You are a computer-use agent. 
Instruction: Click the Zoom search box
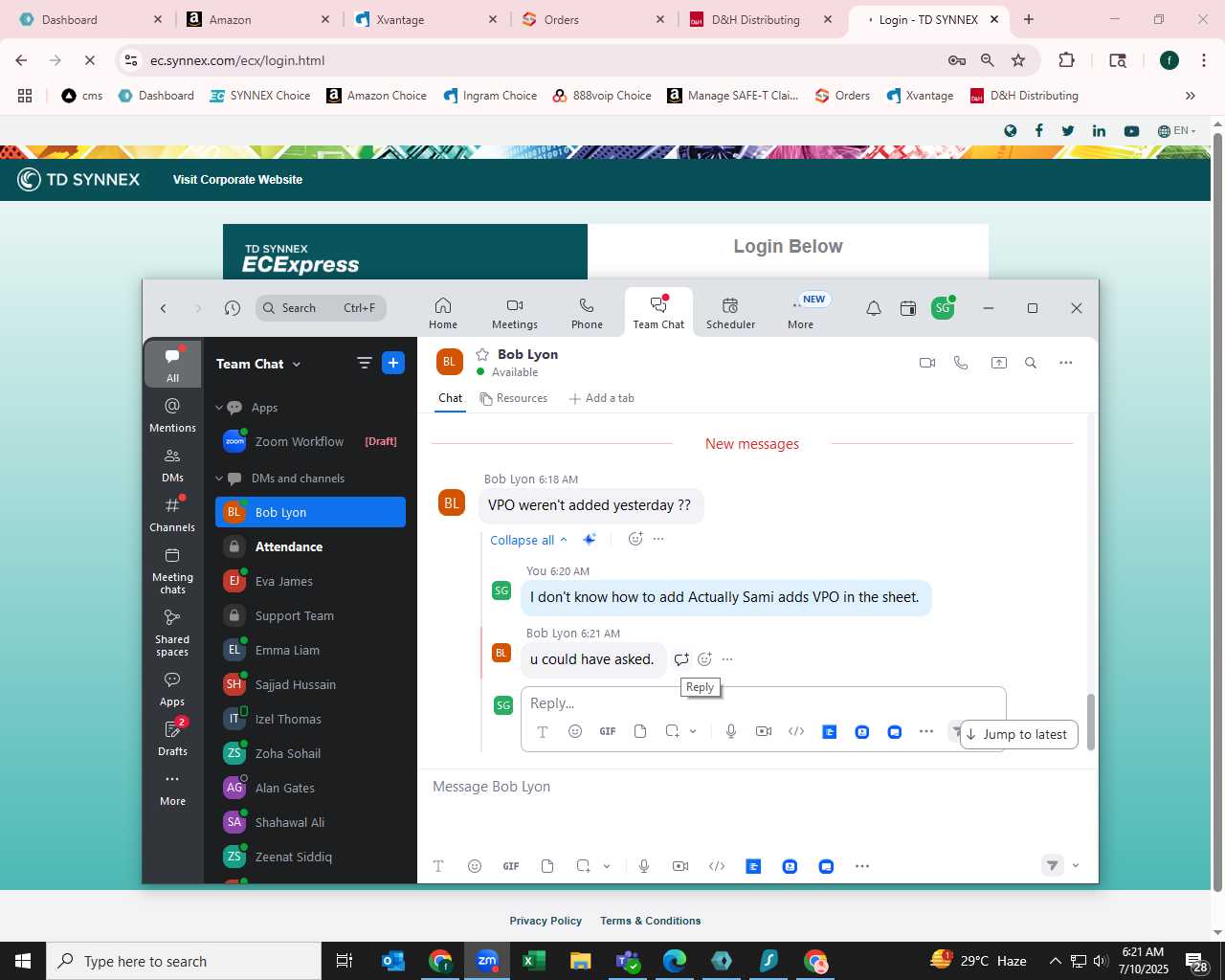[x=321, y=308]
